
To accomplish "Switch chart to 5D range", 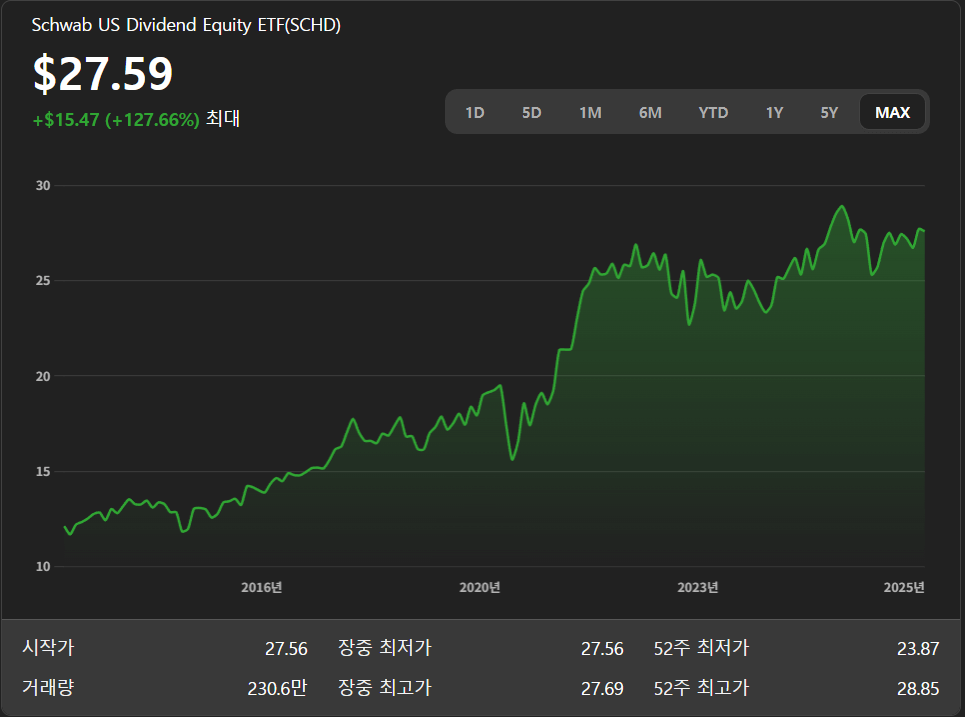I will (x=532, y=113).
